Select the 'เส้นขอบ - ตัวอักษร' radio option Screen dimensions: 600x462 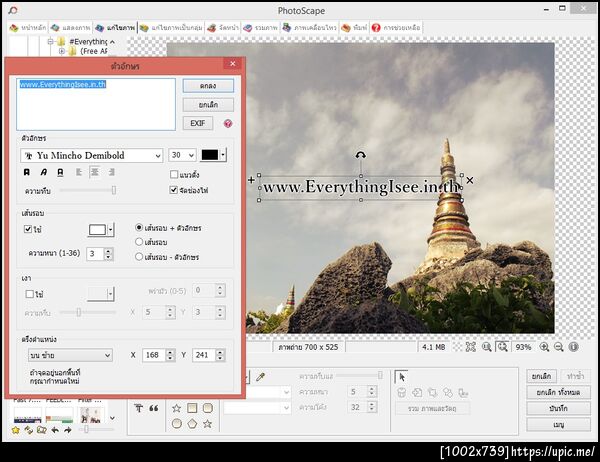139,257
